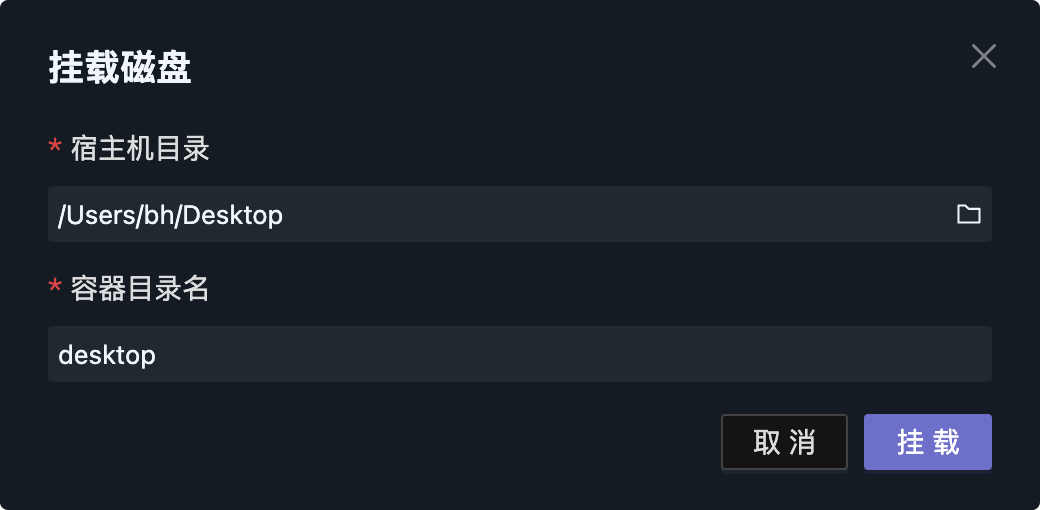Click the 挂载磁盘 dialog title
This screenshot has height=510, width=1040.
pyautogui.click(x=120, y=69)
